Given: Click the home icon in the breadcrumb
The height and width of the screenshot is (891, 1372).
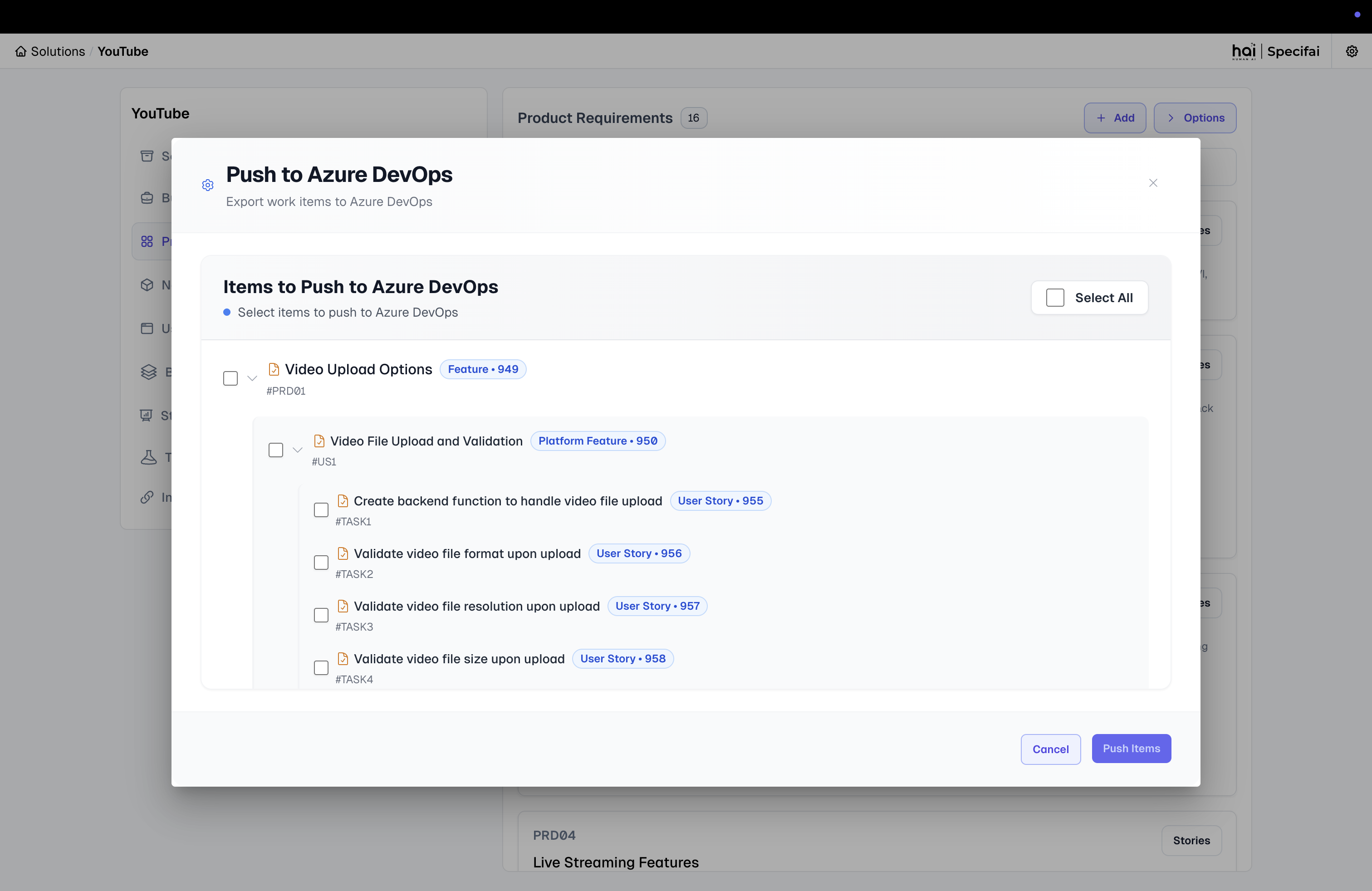Looking at the screenshot, I should [21, 51].
